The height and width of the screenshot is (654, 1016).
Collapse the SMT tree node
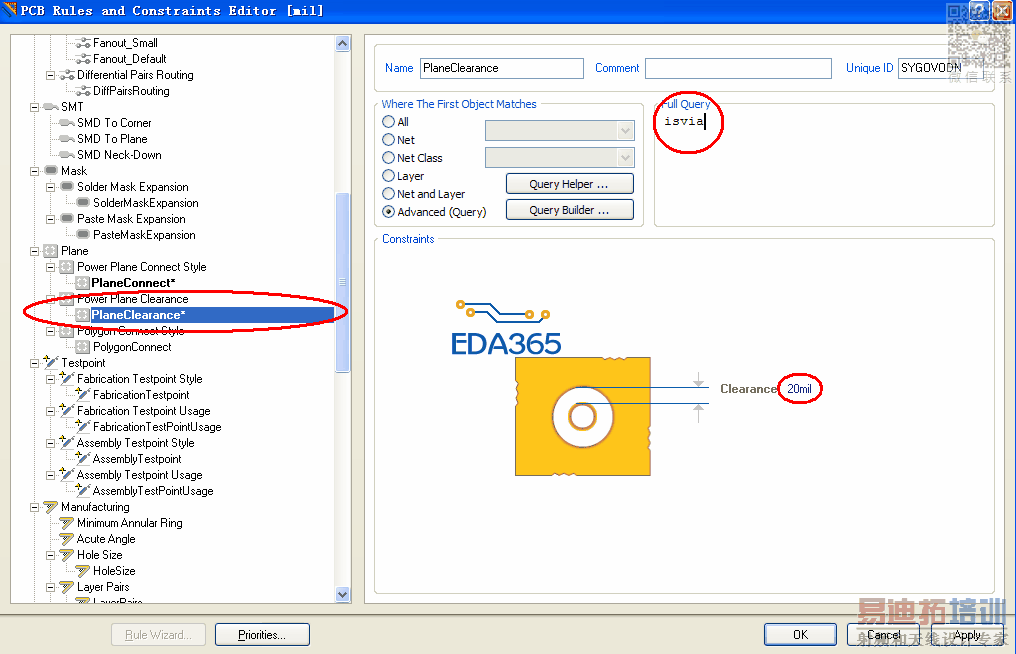[x=34, y=107]
